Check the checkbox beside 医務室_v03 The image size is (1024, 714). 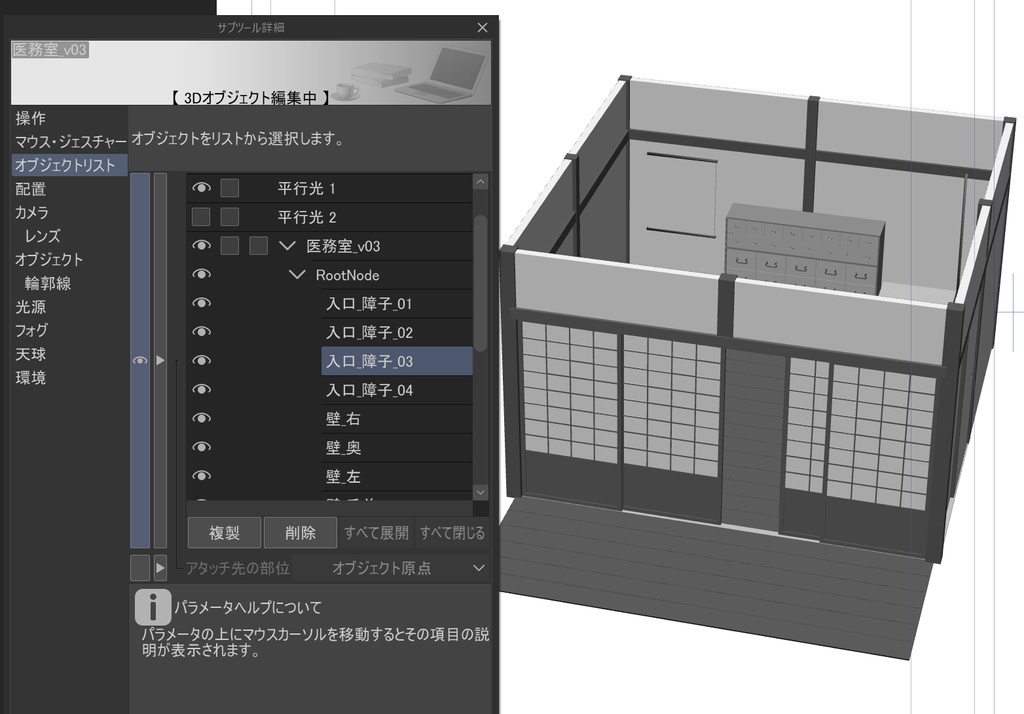click(228, 245)
